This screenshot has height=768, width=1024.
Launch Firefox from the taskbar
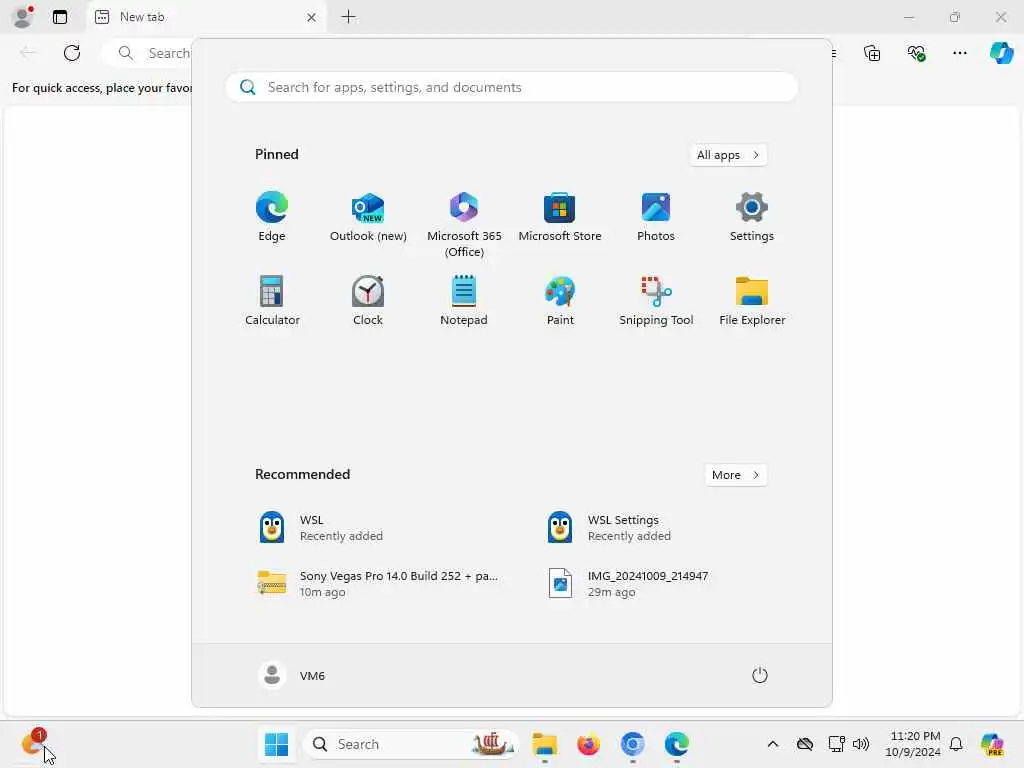coord(588,744)
